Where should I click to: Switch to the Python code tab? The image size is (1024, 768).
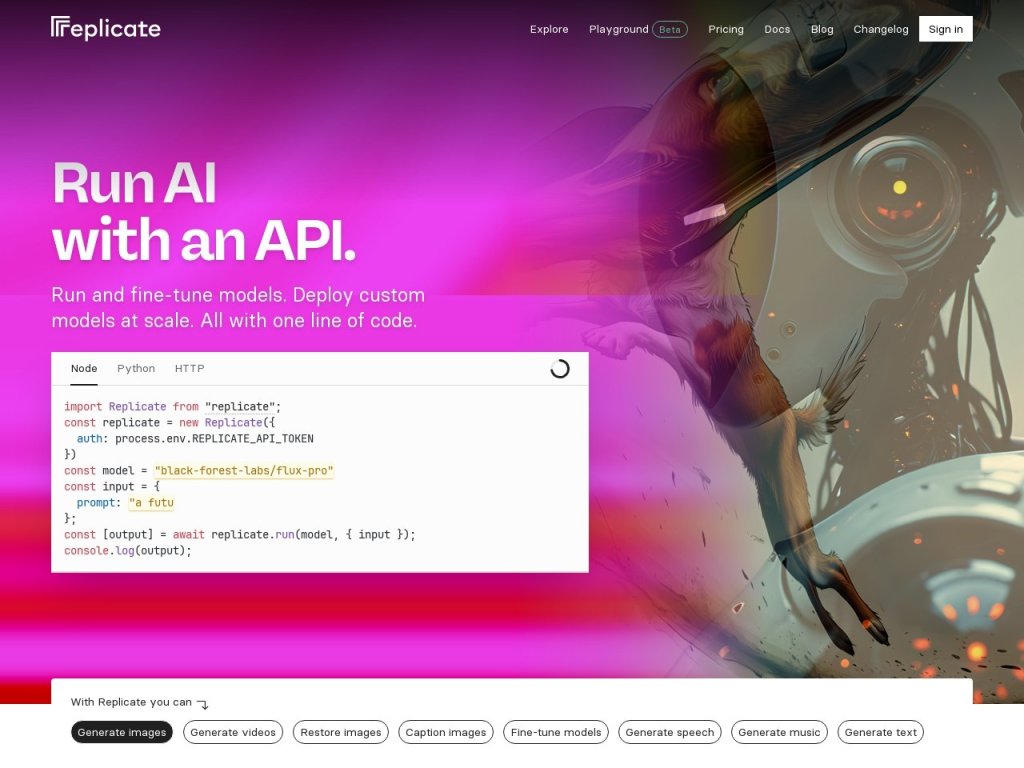(x=136, y=368)
